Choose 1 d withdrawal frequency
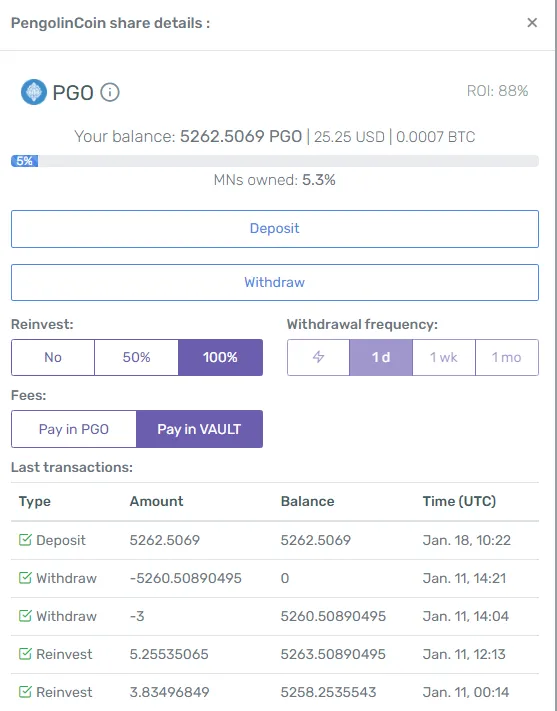This screenshot has width=557, height=711. click(381, 357)
